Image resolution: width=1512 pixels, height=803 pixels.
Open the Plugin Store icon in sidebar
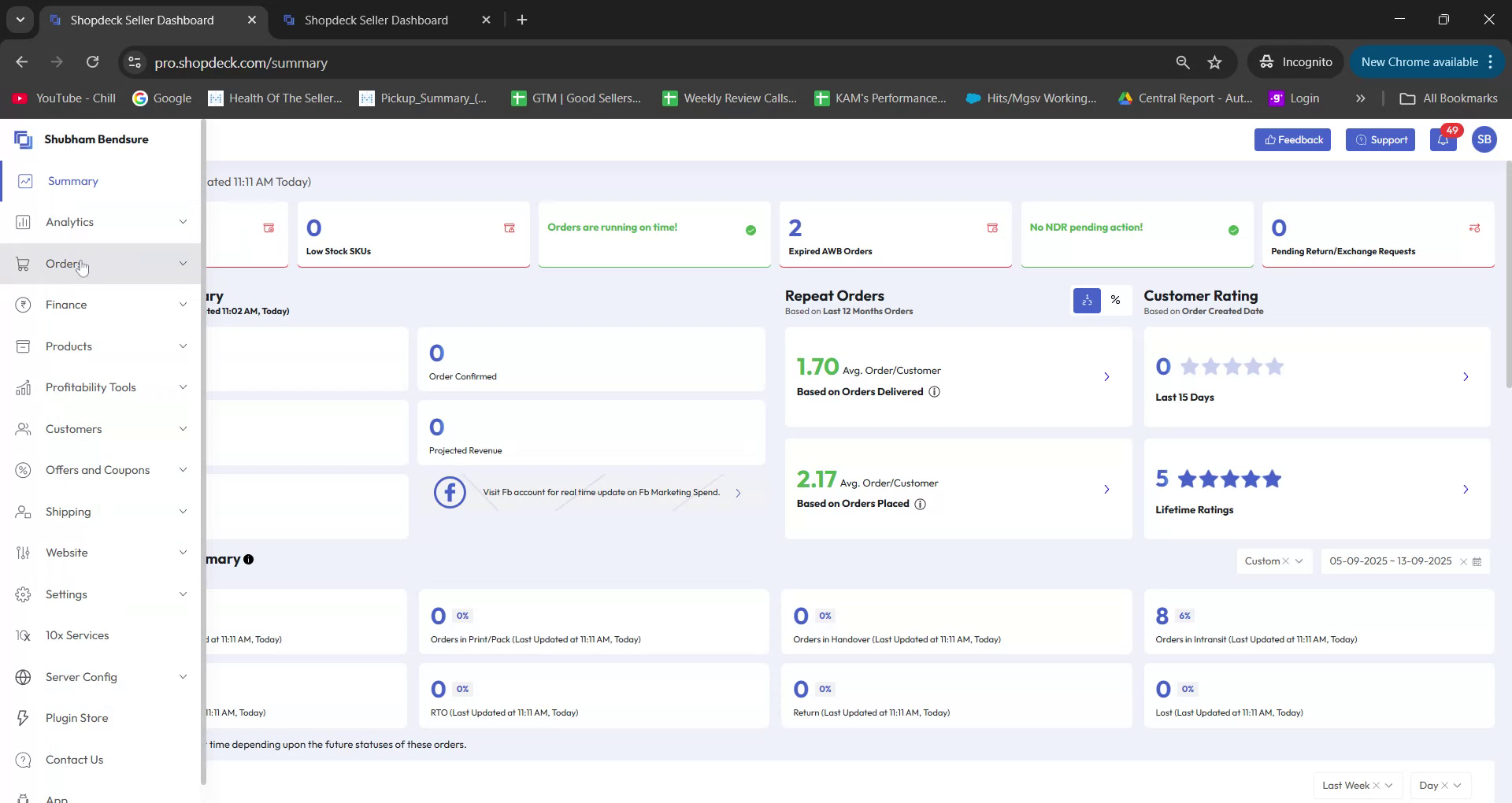pos(23,718)
